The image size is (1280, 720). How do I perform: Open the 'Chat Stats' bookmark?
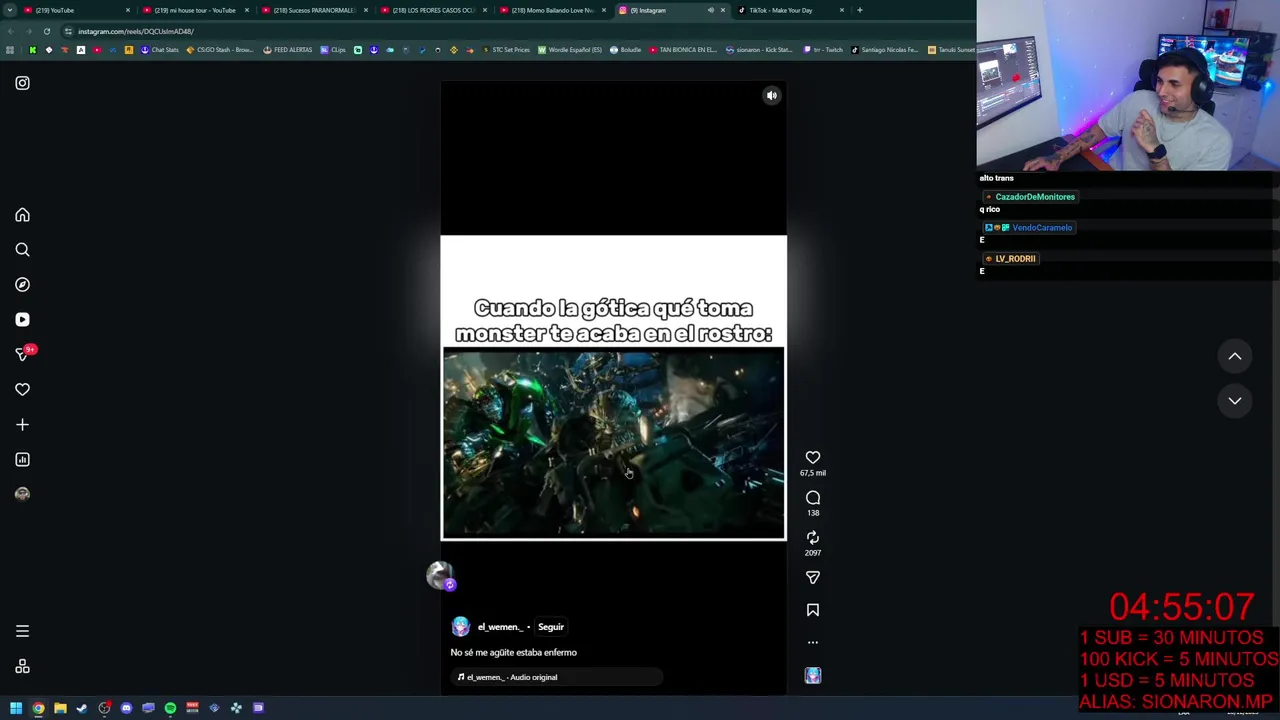[159, 50]
